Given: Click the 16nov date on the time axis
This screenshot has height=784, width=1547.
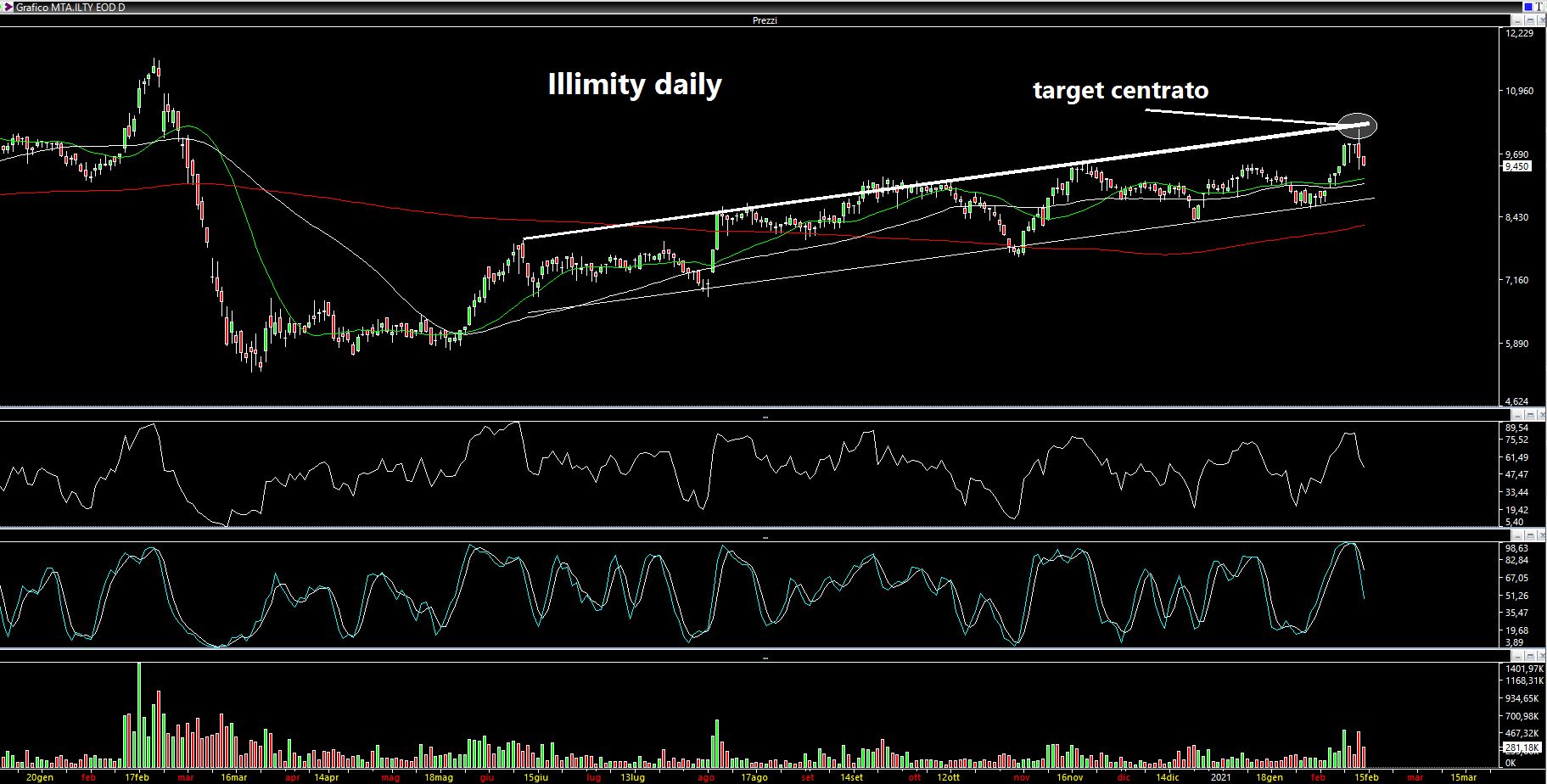Looking at the screenshot, I should pyautogui.click(x=1070, y=777).
